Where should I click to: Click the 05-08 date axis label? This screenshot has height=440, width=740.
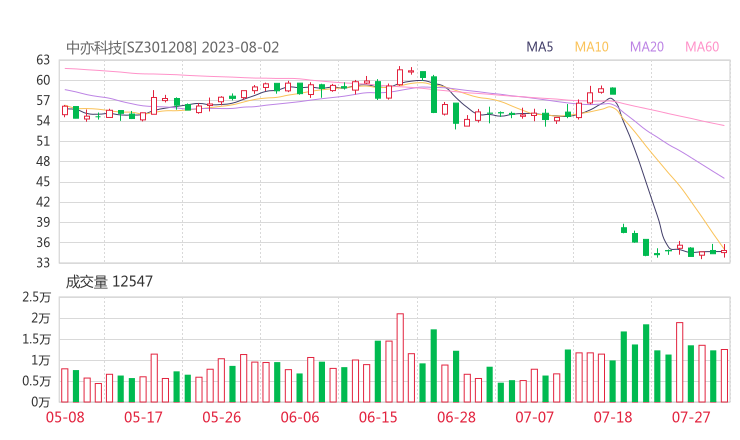65,417
